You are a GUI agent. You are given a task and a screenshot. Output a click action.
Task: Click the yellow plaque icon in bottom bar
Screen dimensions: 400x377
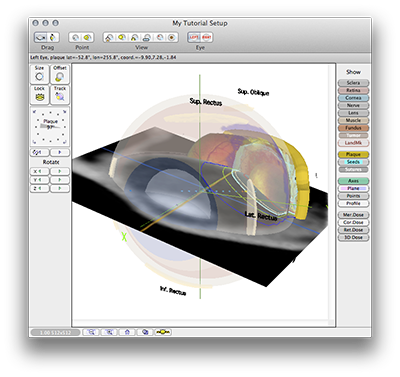pyautogui.click(x=163, y=332)
